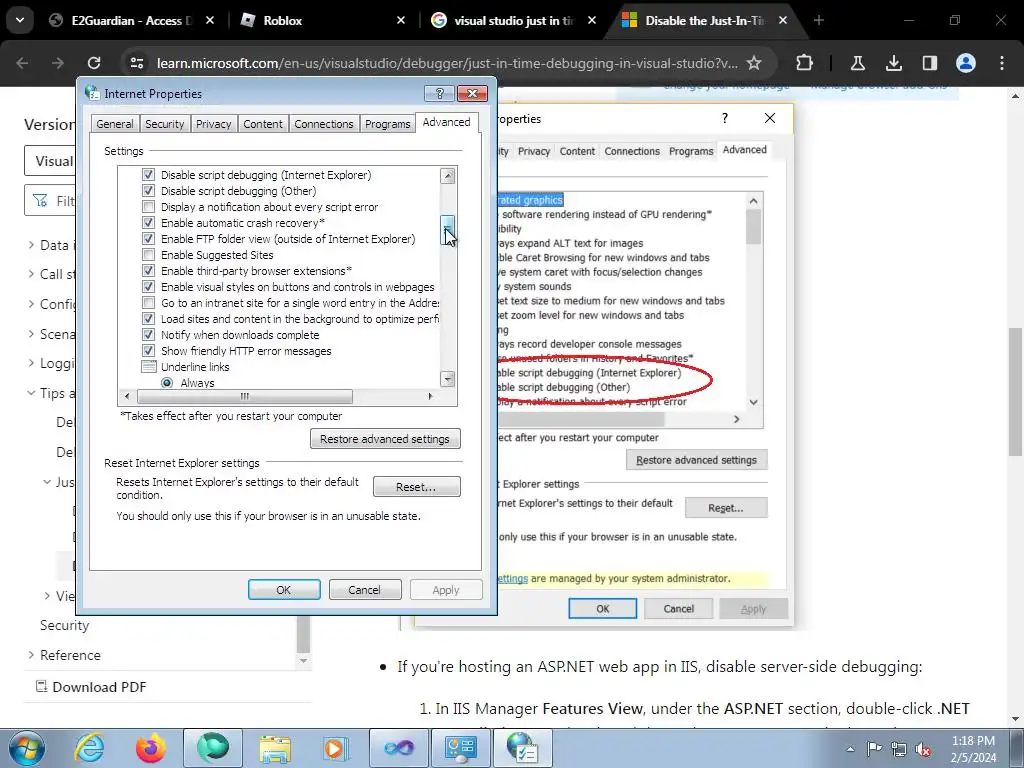This screenshot has height=768, width=1024.
Task: Open the Chrome profile avatar
Action: pyautogui.click(x=965, y=63)
